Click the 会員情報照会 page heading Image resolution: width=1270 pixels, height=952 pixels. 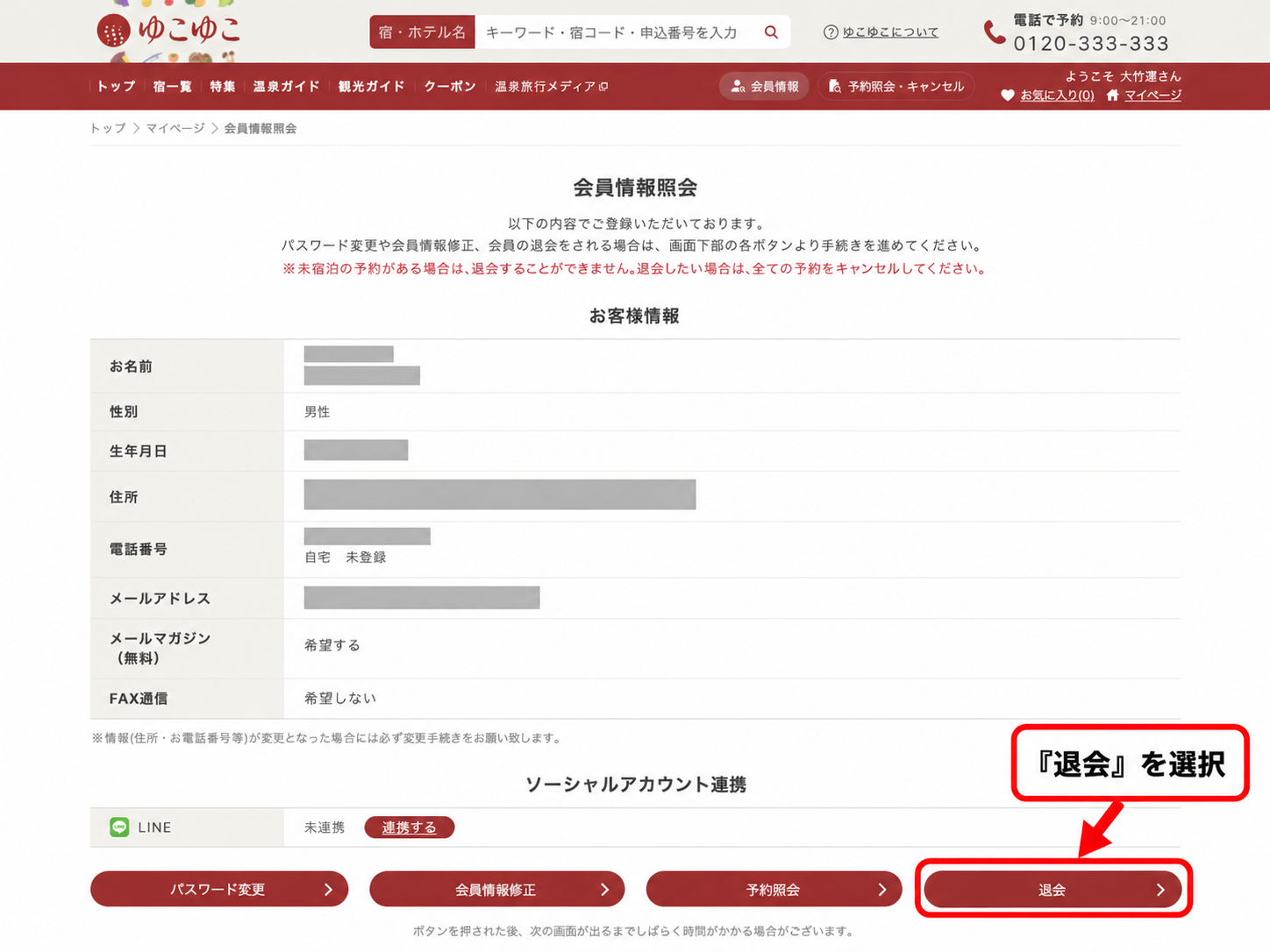635,188
